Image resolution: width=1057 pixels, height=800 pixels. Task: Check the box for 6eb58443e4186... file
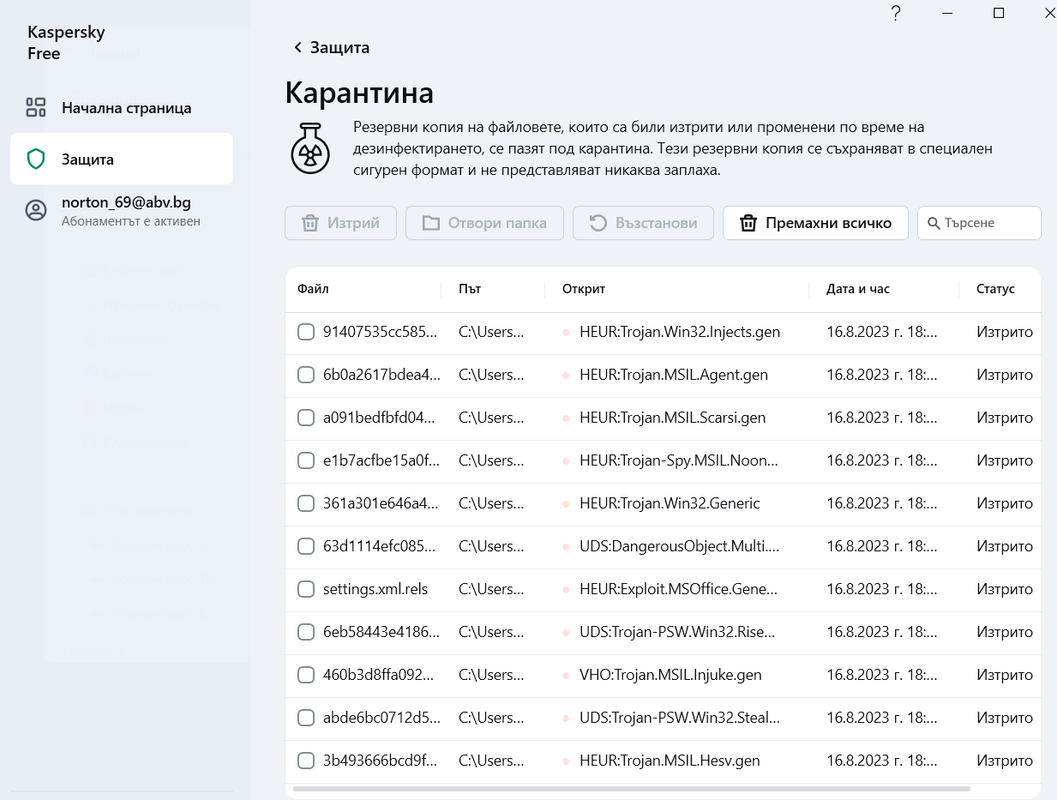(306, 632)
